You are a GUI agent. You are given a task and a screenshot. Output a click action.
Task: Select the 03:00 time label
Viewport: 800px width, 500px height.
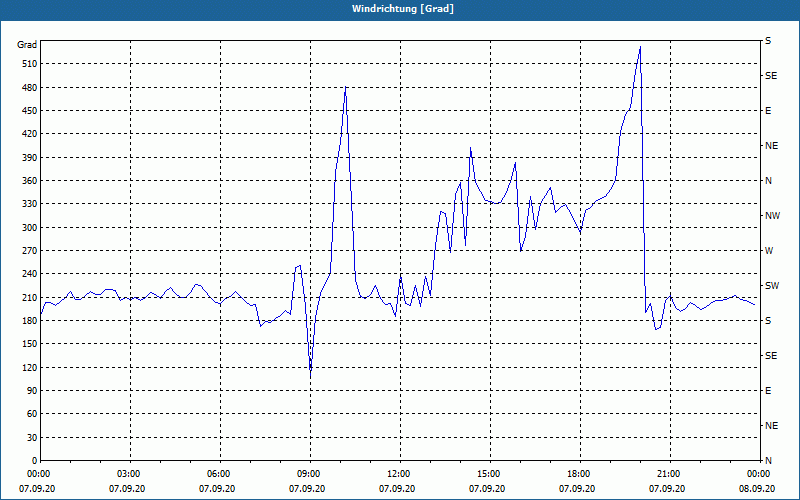[130, 474]
